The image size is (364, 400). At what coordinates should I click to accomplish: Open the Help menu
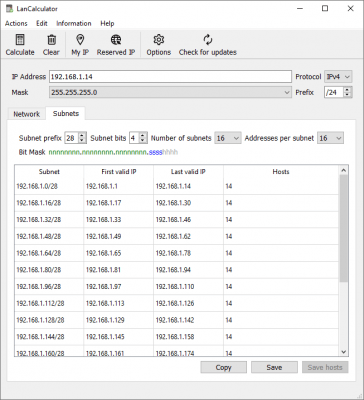pos(107,23)
